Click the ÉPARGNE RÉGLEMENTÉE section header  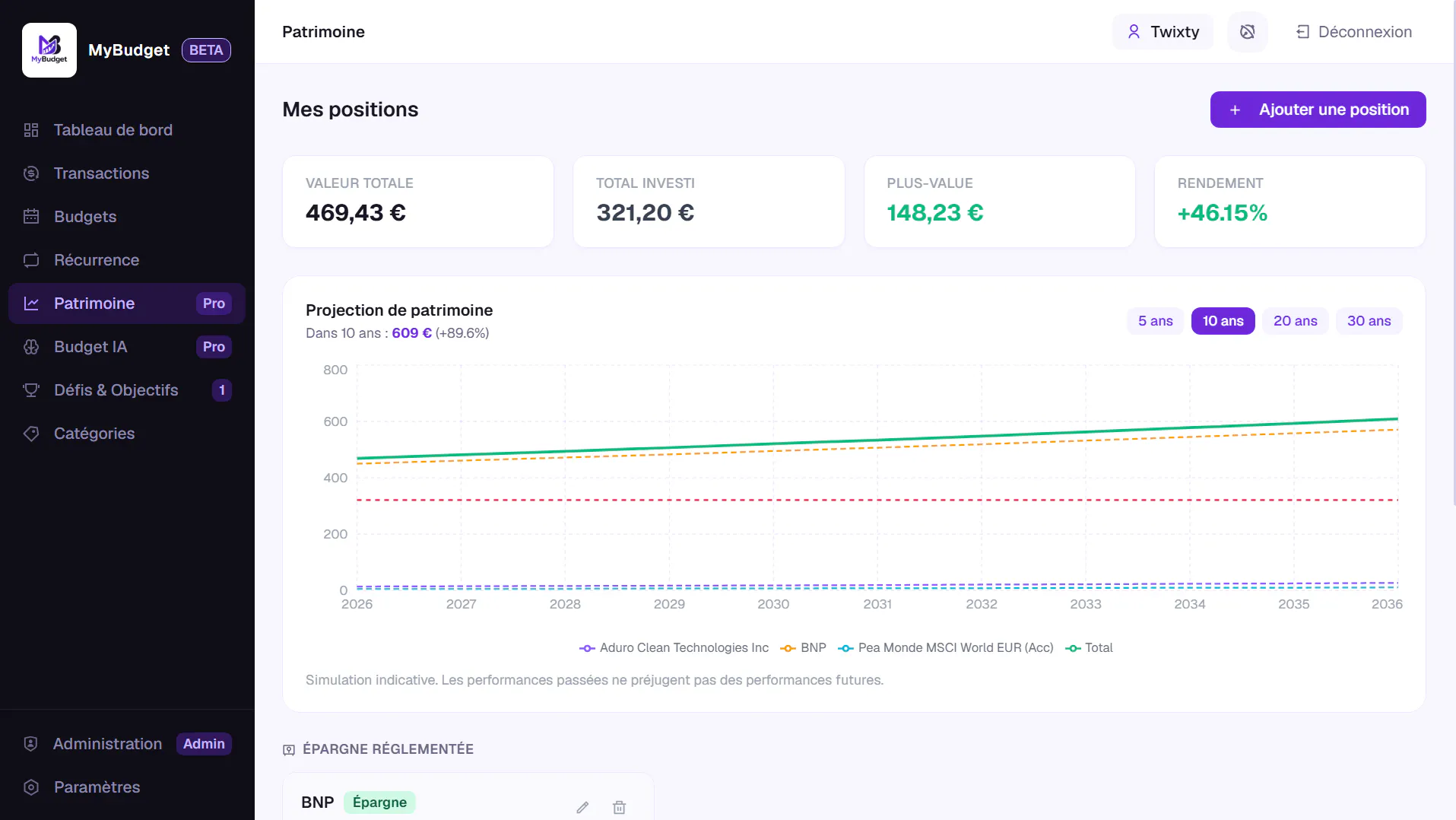click(379, 749)
